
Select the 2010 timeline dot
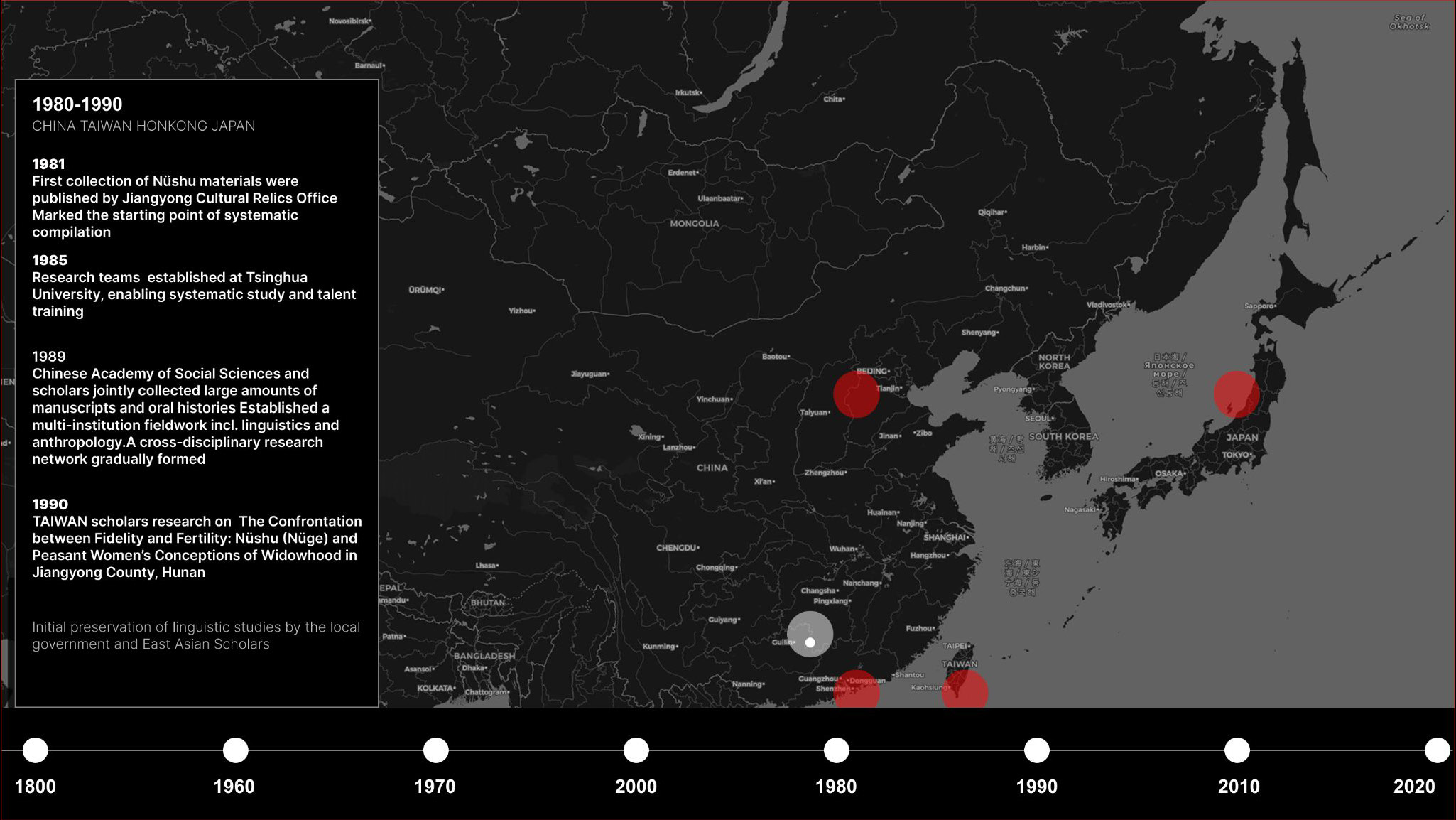tap(1237, 750)
